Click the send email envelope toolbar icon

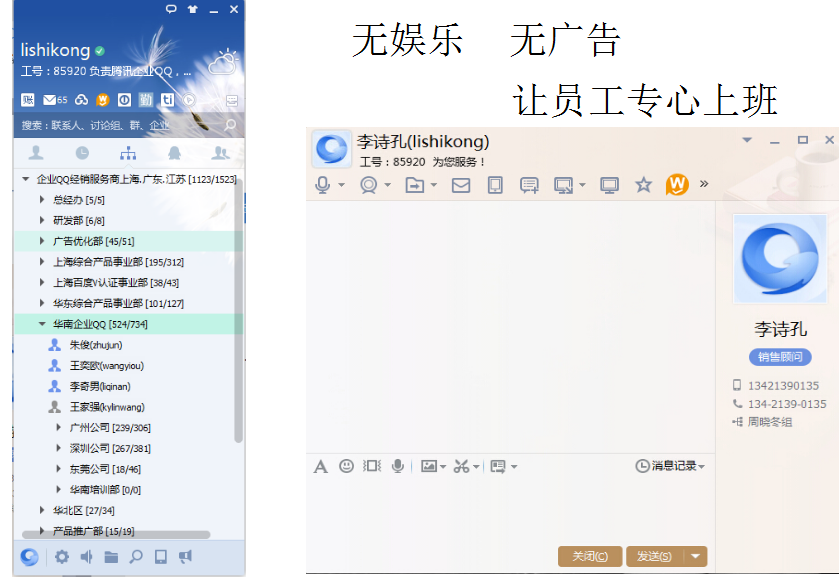461,185
